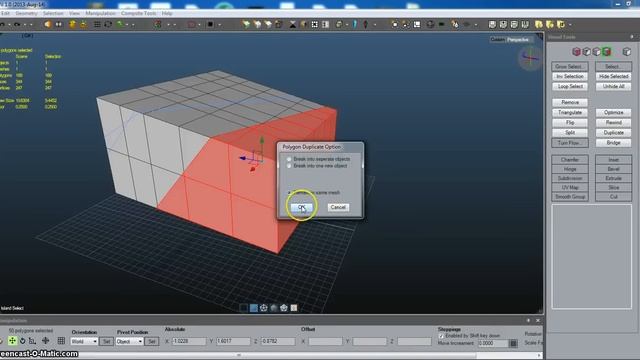This screenshot has height=360, width=640.
Task: Click the white square display mode icon
Action: click(x=294, y=308)
